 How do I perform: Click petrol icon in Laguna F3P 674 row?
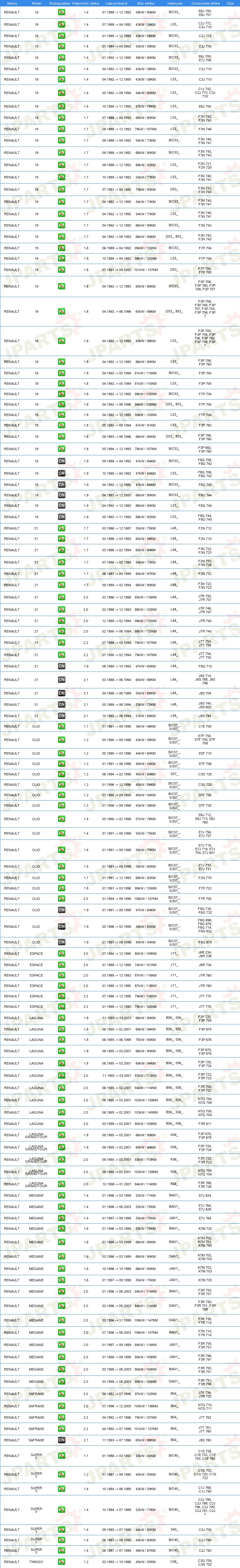[x=61, y=1029]
